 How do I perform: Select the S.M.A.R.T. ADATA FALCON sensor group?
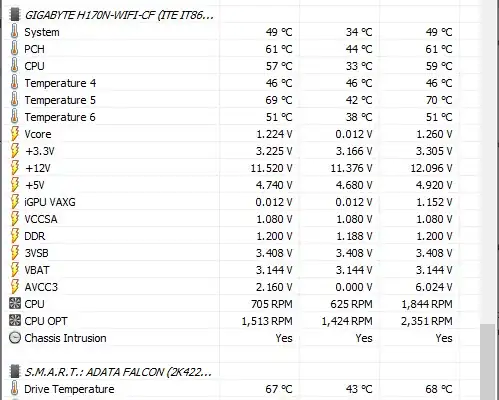pyautogui.click(x=118, y=372)
